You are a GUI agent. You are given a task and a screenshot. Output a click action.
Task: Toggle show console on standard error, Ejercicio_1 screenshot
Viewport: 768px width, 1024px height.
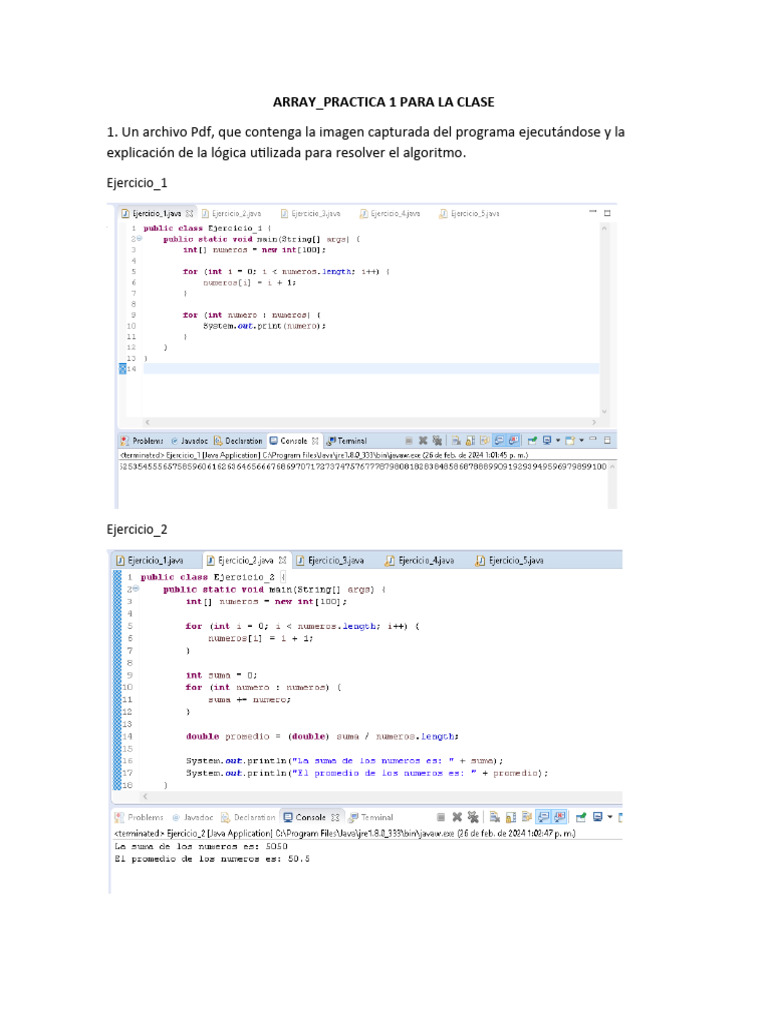(514, 441)
